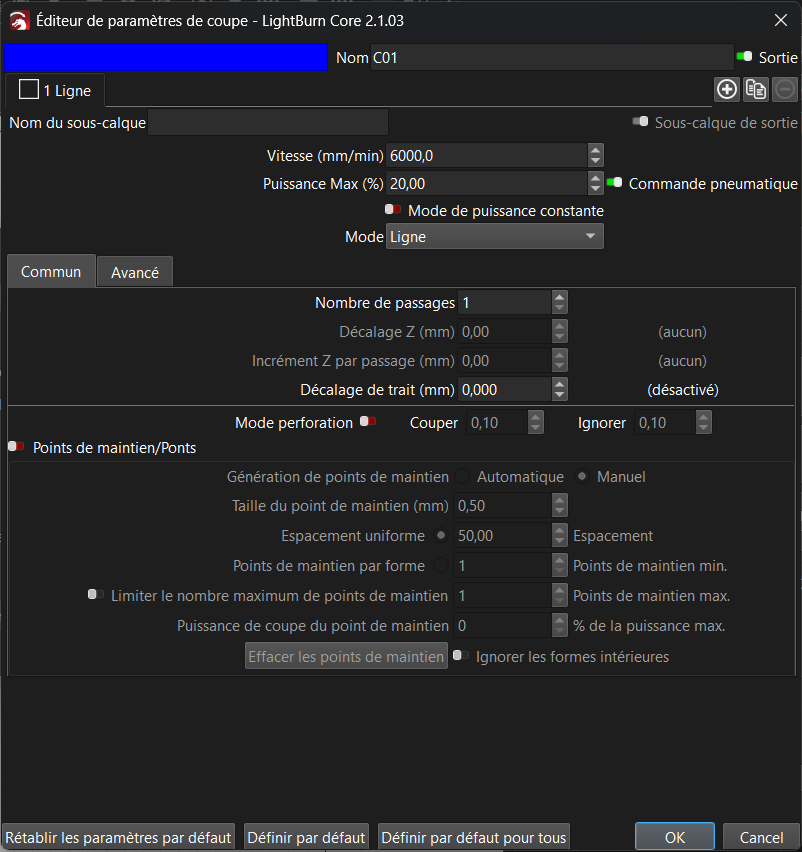Cancel the cut settings dialog

(761, 837)
